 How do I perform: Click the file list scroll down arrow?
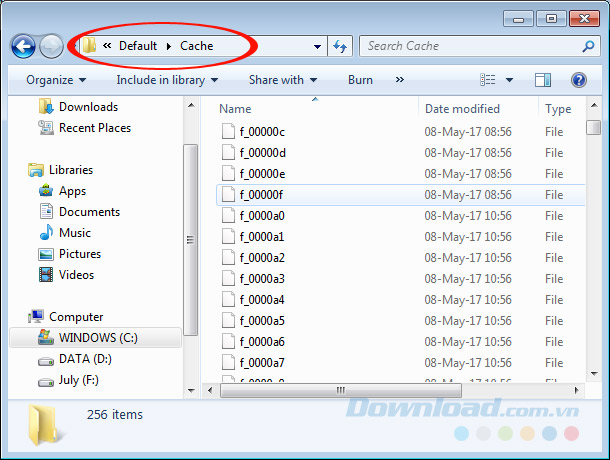[594, 374]
